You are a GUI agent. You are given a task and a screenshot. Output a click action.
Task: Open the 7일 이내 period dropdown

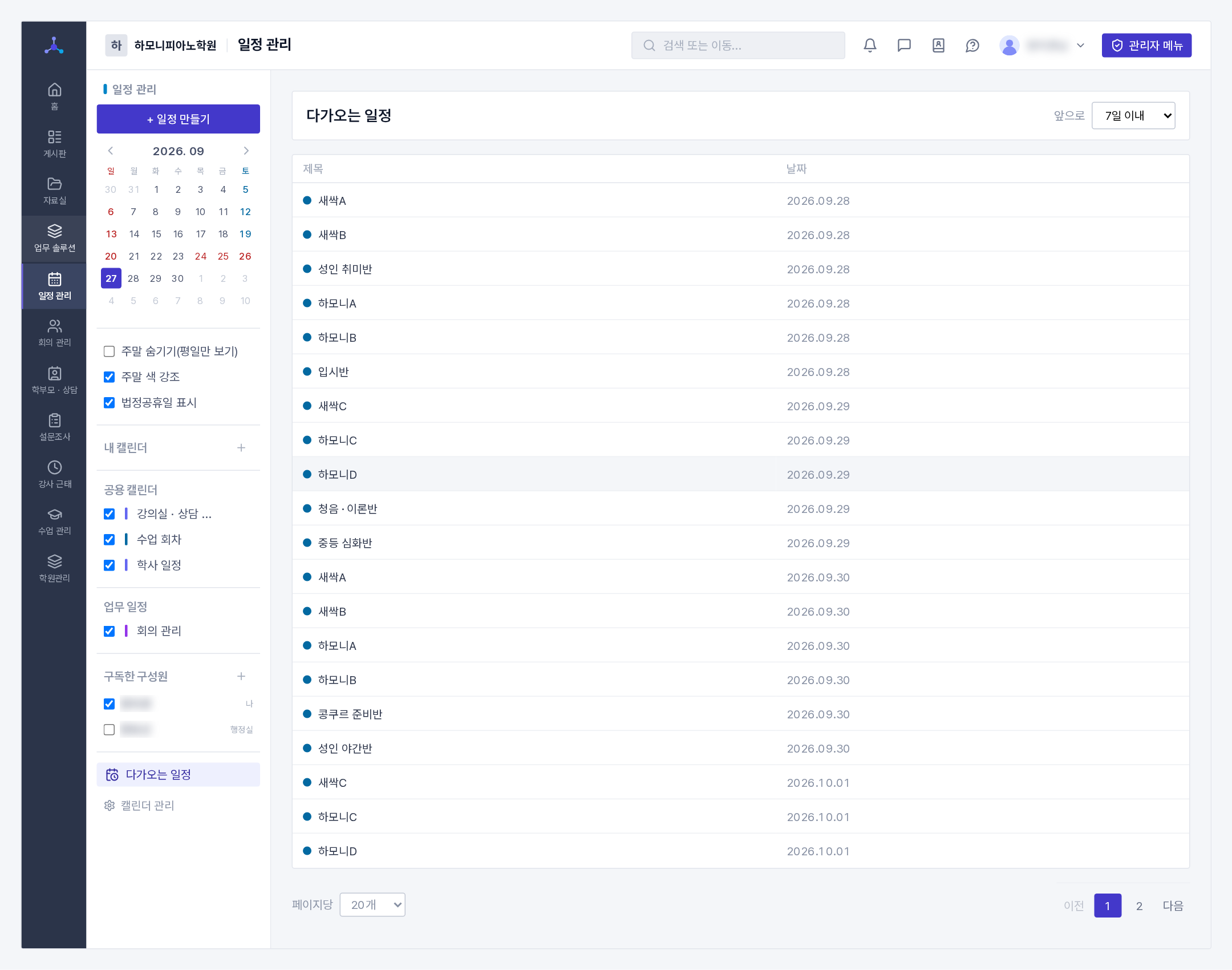tap(1133, 116)
